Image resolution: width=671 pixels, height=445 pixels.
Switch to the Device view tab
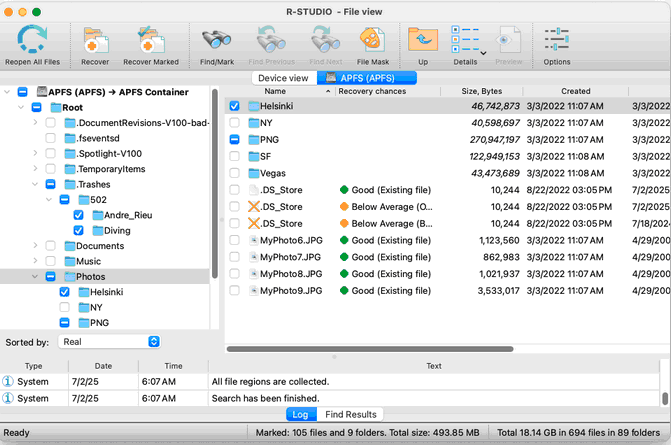283,78
